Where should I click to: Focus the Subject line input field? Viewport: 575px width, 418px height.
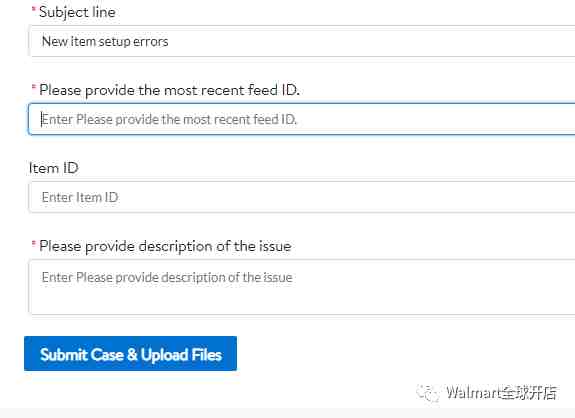[x=302, y=41]
